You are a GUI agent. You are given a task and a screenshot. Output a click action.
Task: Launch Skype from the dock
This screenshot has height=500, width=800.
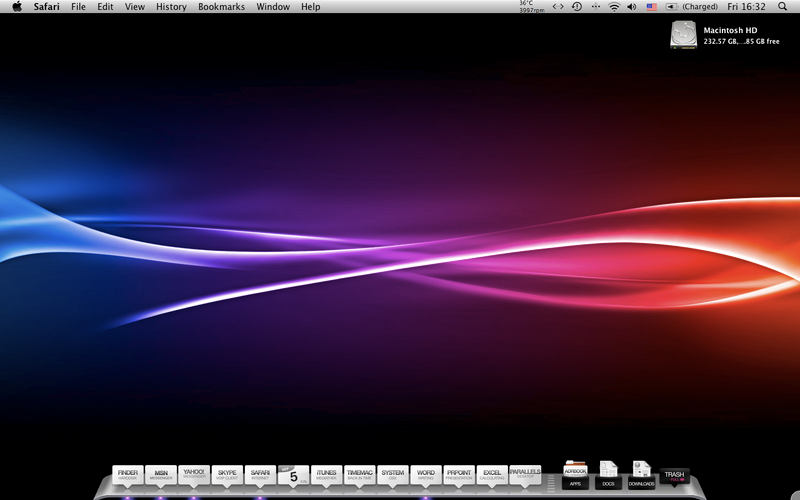pos(227,475)
